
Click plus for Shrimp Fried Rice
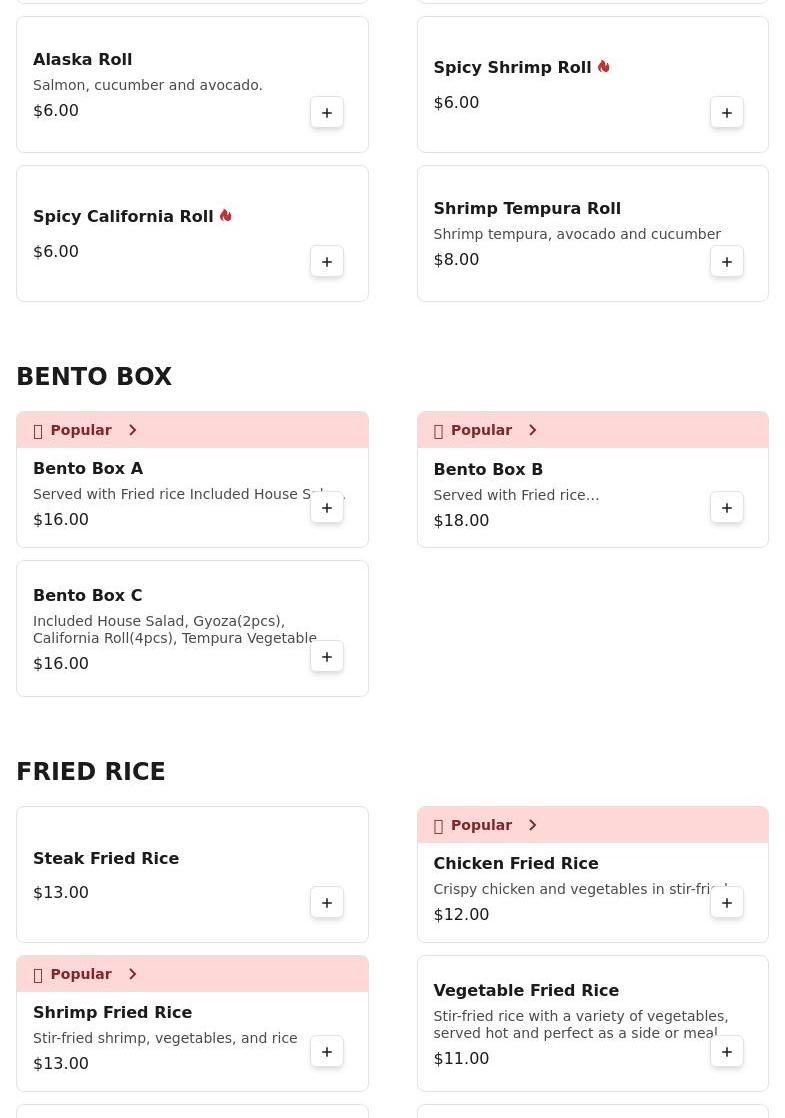pos(327,1052)
